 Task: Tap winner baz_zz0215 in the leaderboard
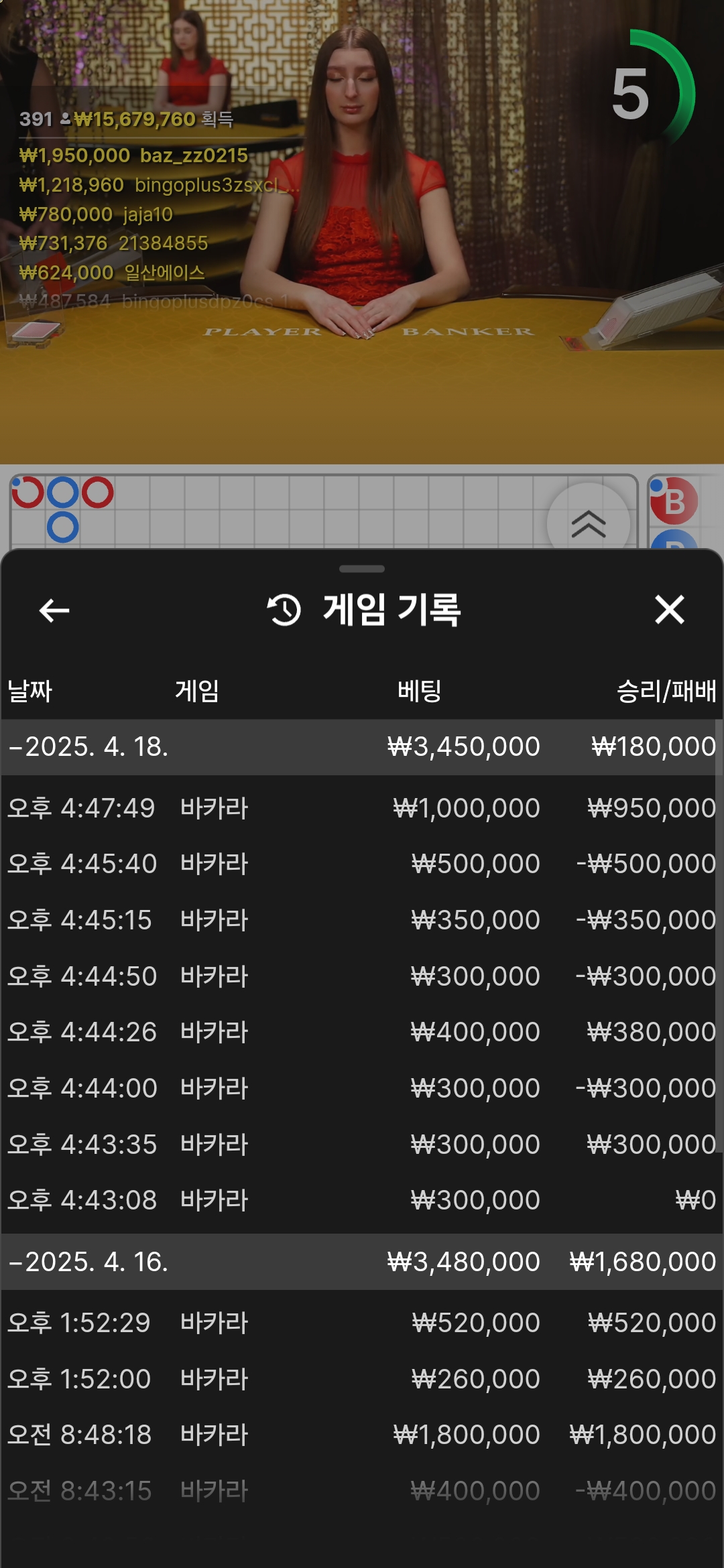134,155
